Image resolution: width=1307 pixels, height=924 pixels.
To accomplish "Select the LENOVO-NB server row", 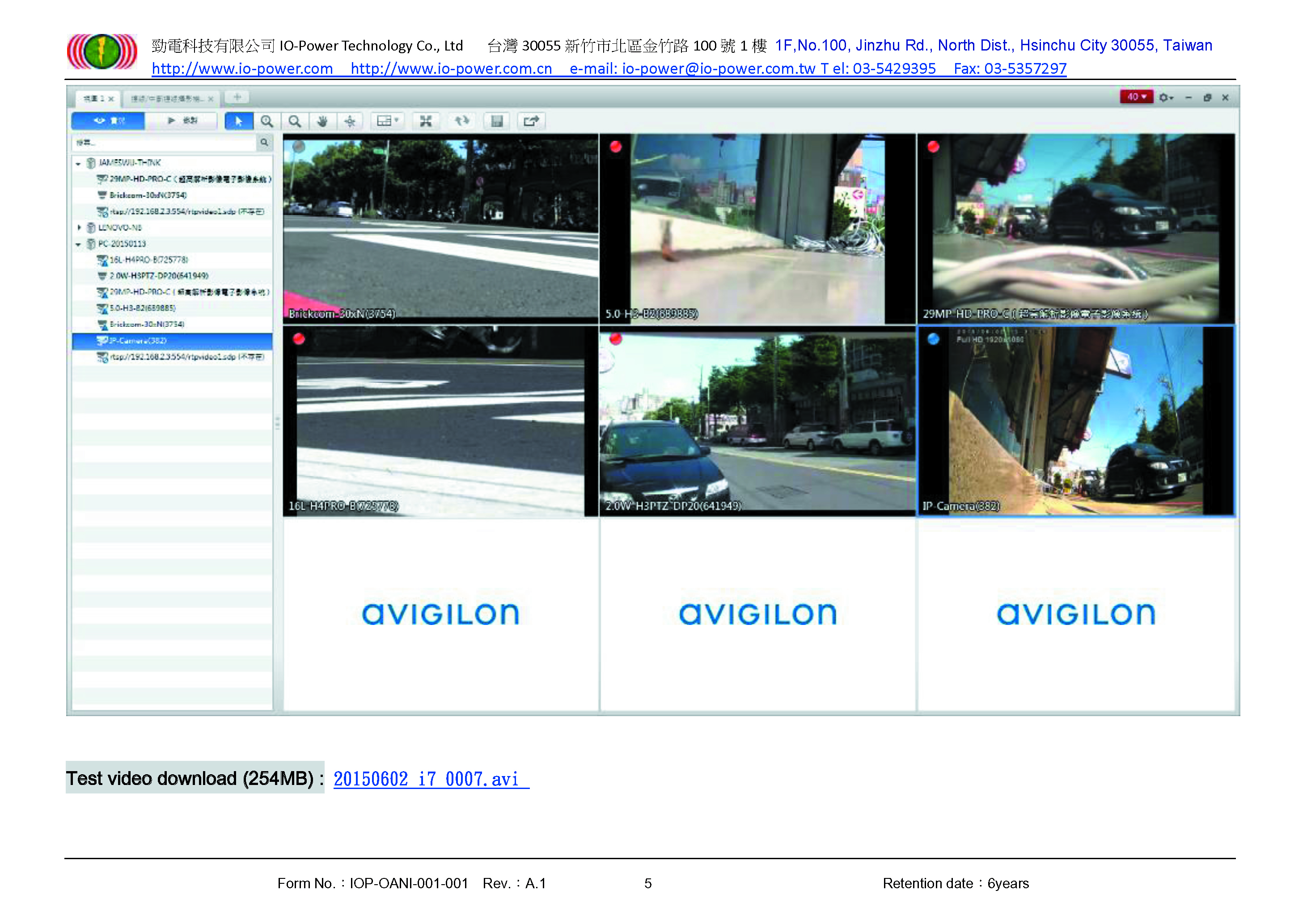I will [x=173, y=228].
